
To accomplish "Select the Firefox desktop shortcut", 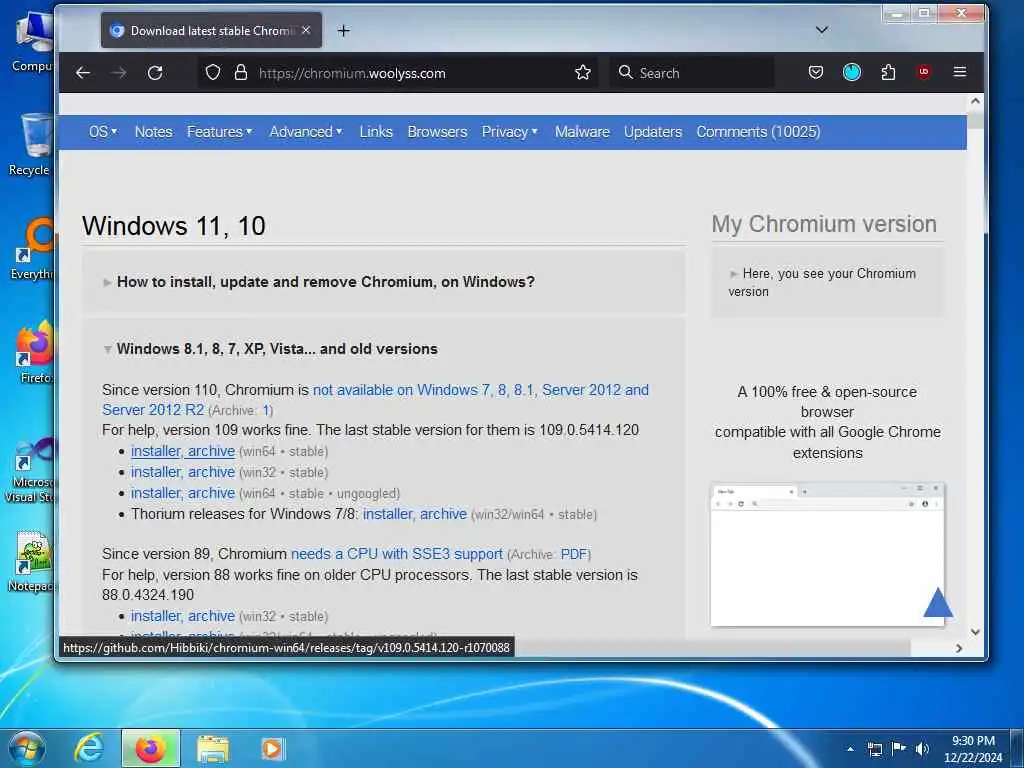I will click(x=33, y=353).
